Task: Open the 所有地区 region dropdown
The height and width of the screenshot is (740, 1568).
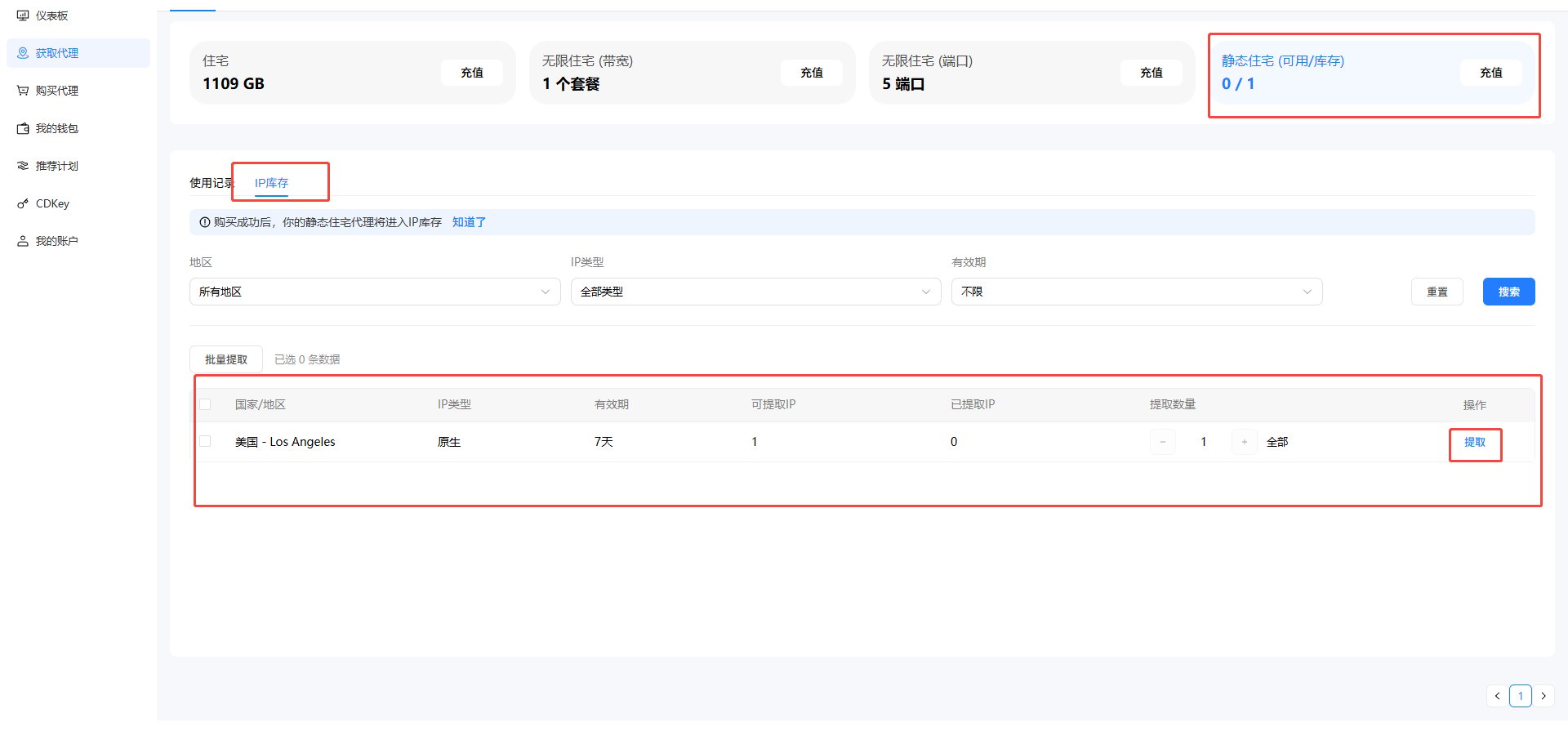Action: pos(375,292)
